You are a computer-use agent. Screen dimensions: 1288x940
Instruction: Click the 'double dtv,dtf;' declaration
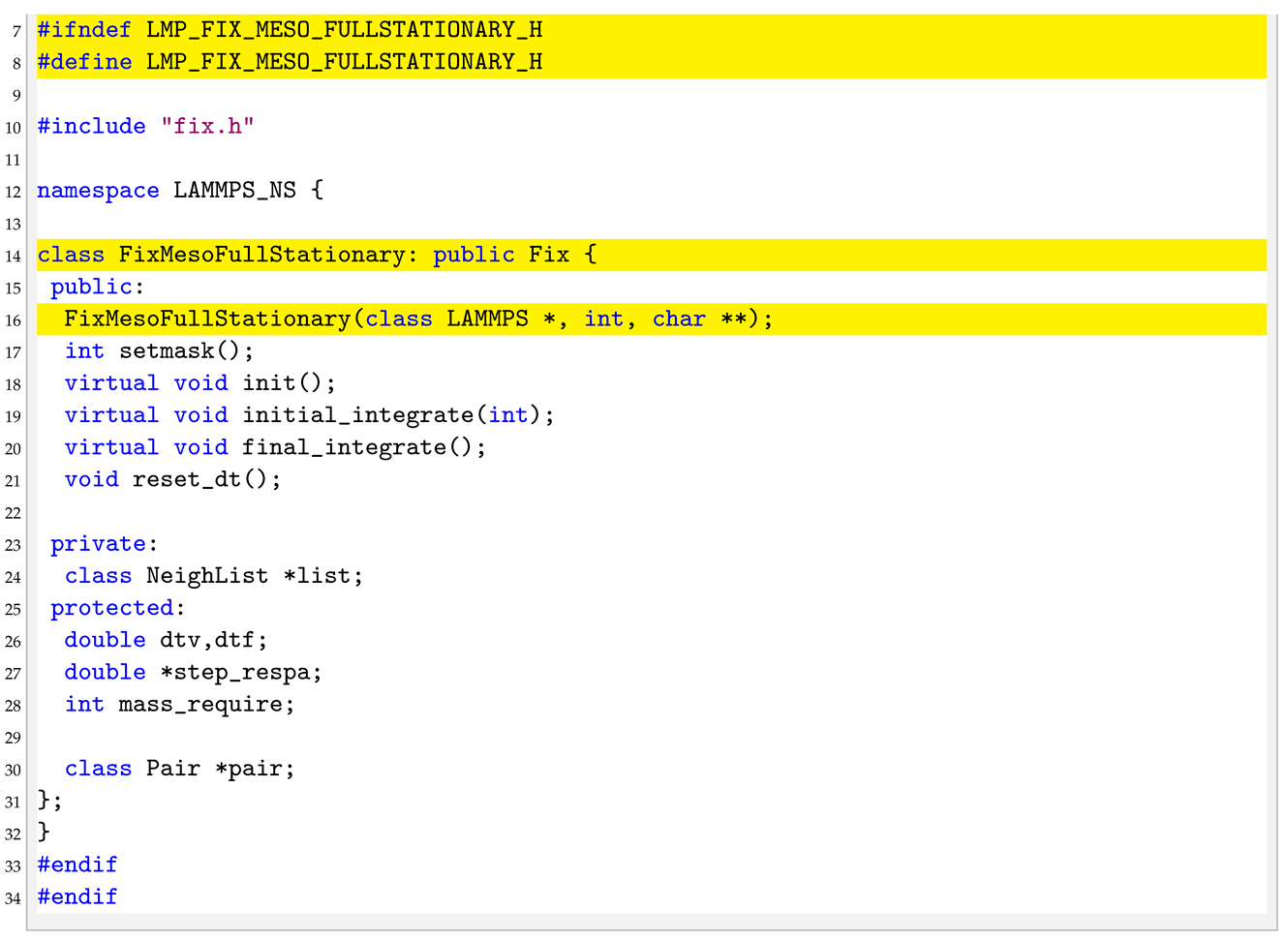pos(166,640)
